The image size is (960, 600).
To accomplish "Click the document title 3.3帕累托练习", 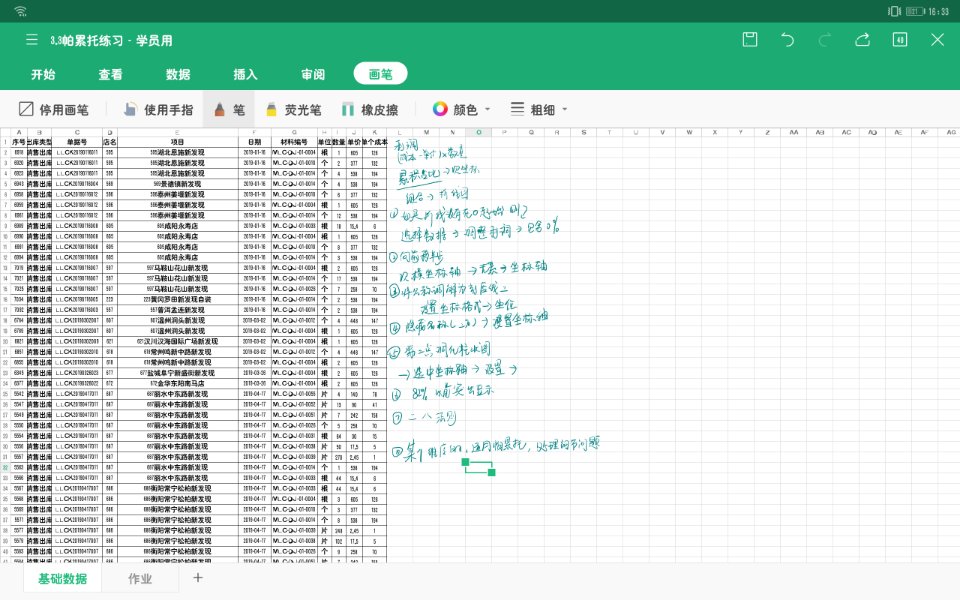I will (111, 40).
